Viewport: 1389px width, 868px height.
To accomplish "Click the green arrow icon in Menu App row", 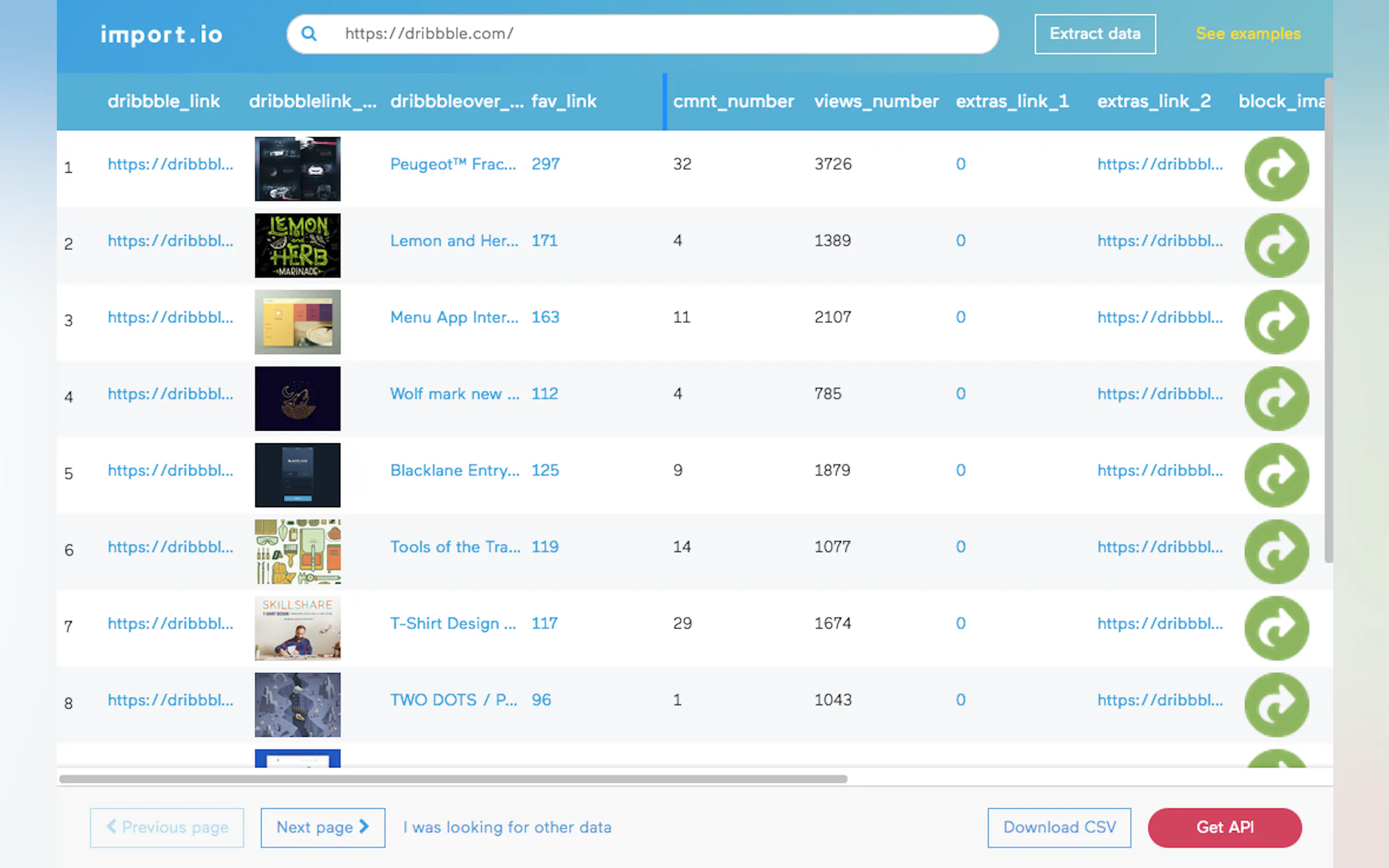I will coord(1276,322).
